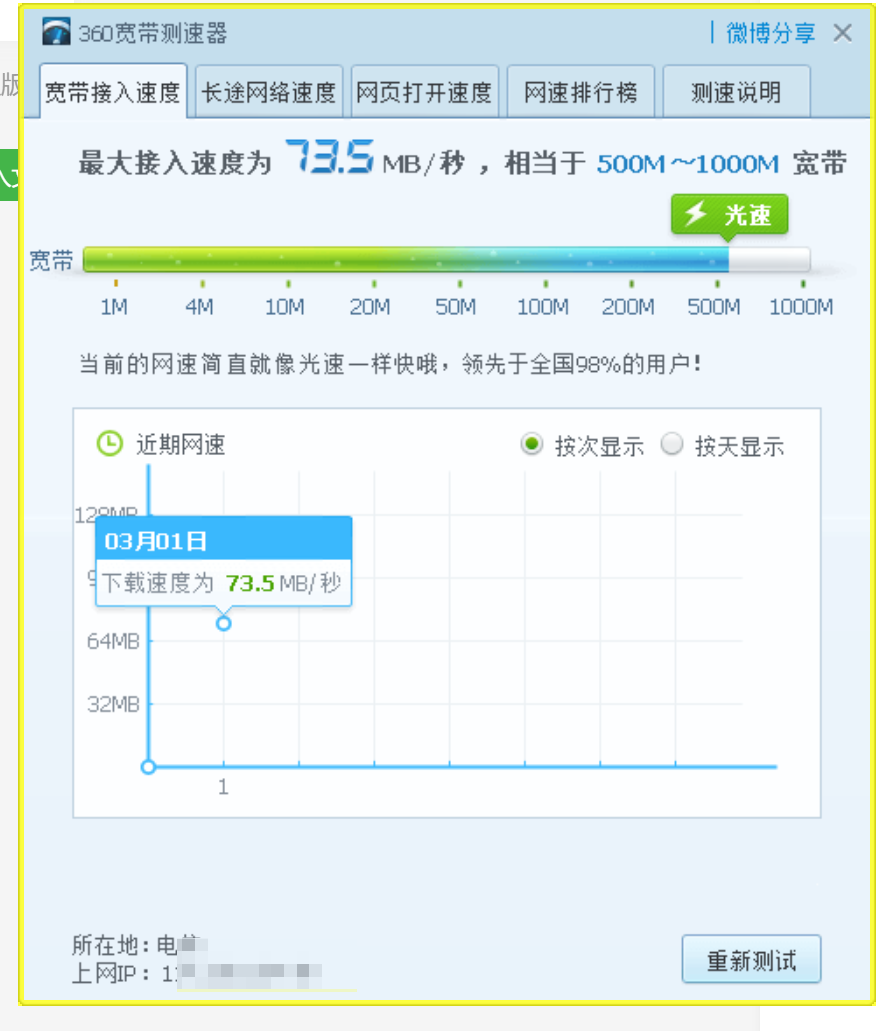Viewport: 895px width, 1031px height.
Task: Click the green clock icon beside 近期网速
Action: (110, 444)
